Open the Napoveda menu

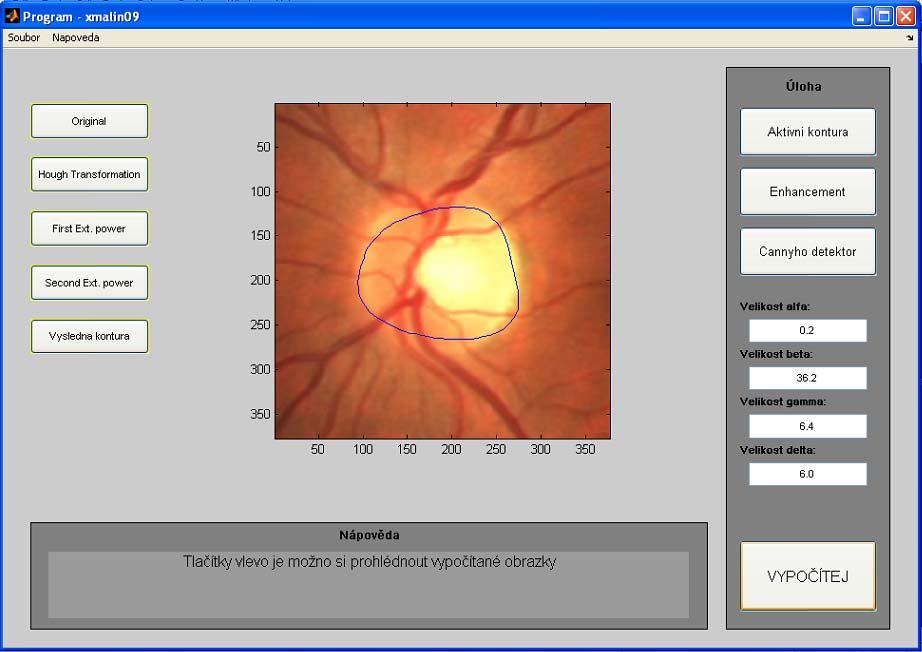[75, 38]
